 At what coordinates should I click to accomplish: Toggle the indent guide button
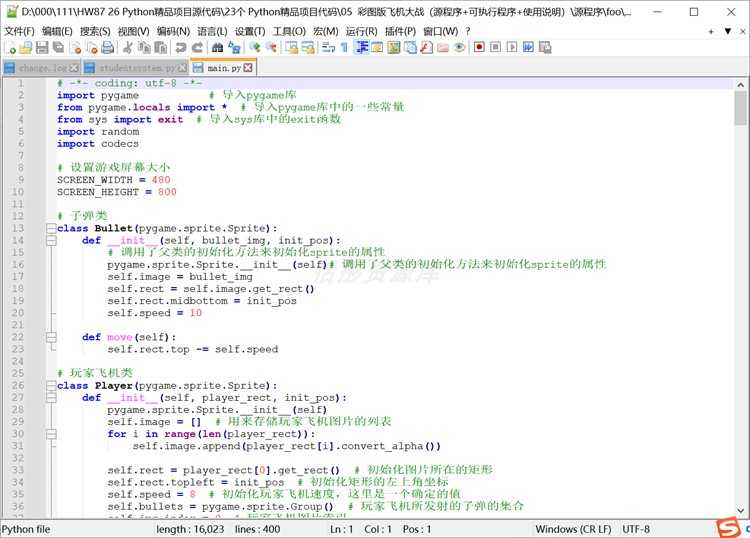coord(362,47)
